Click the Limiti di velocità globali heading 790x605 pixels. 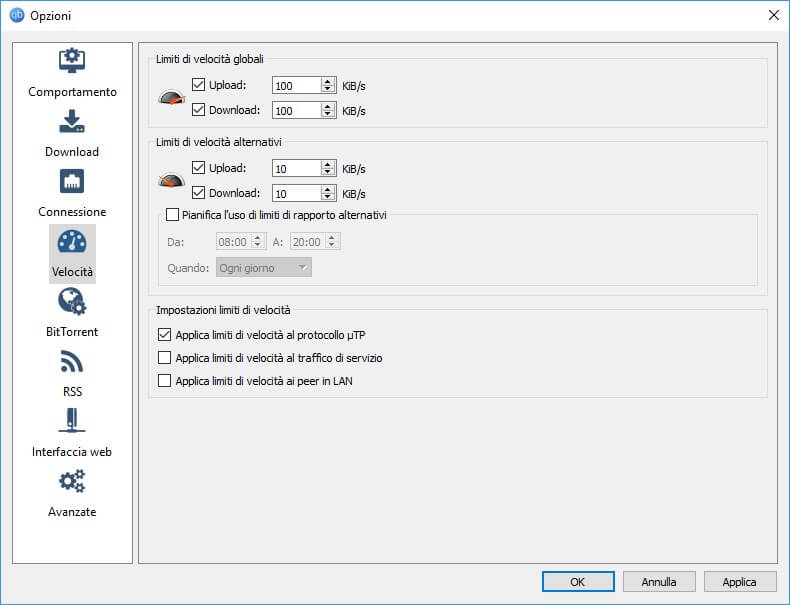(x=210, y=59)
